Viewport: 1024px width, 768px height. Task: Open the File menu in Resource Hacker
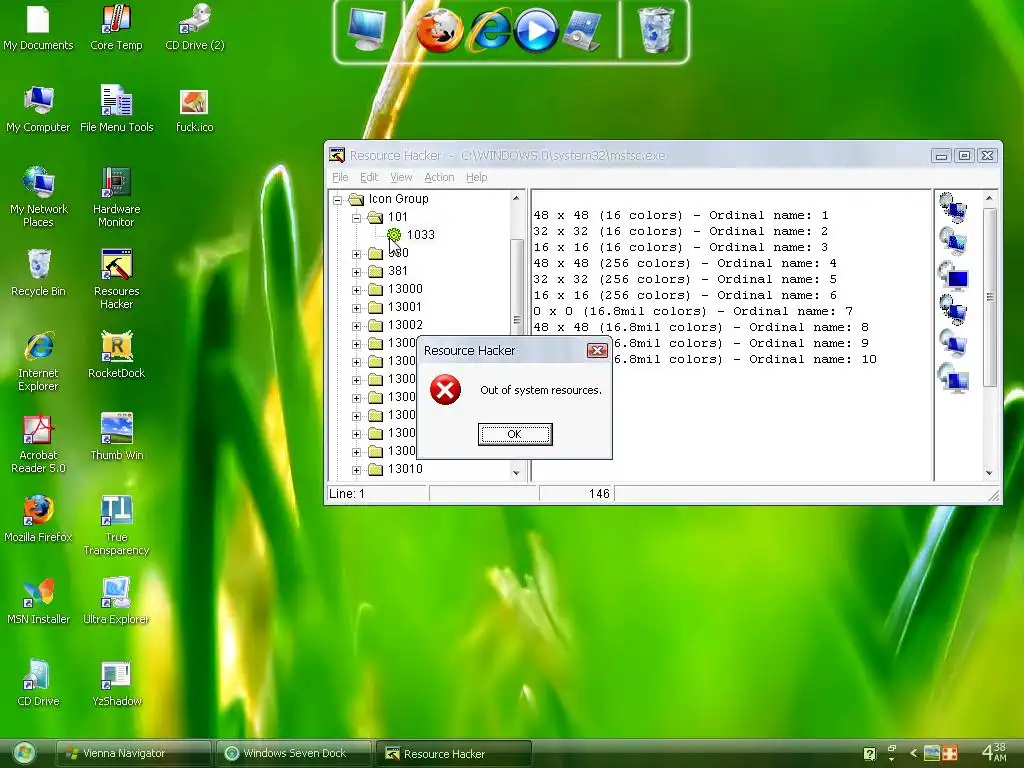(340, 177)
